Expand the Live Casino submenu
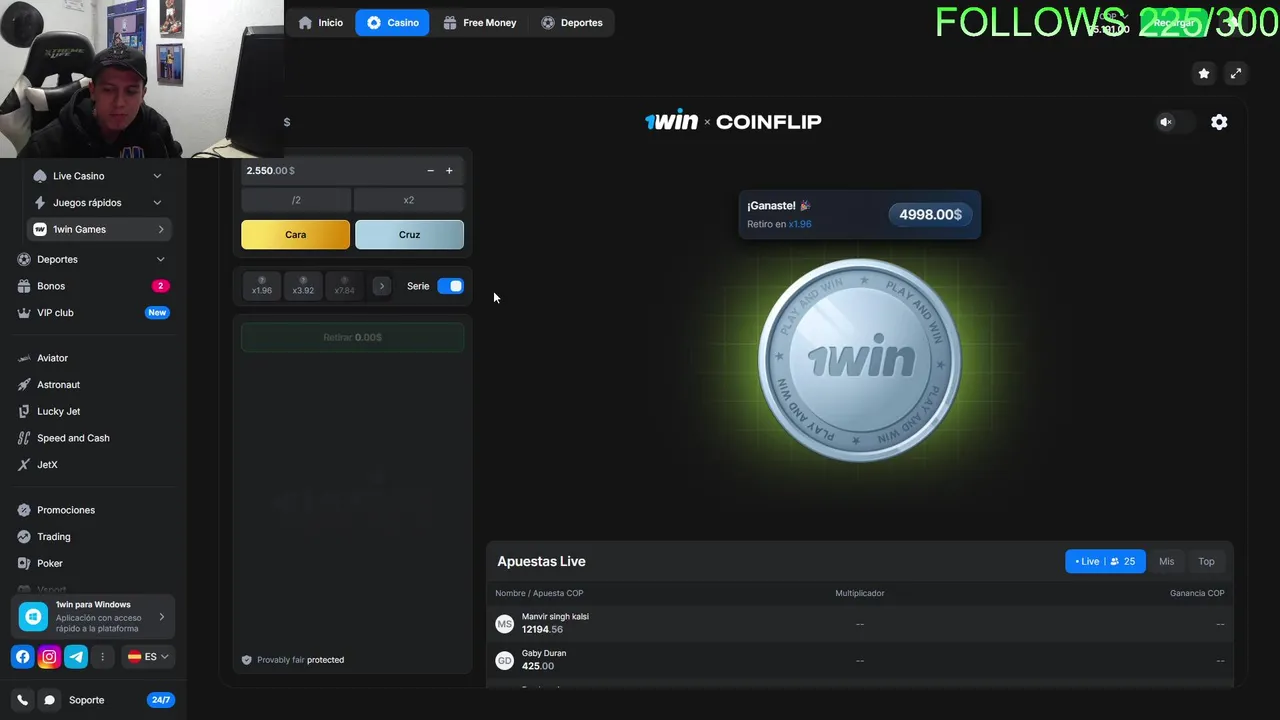The image size is (1280, 720). (x=157, y=176)
